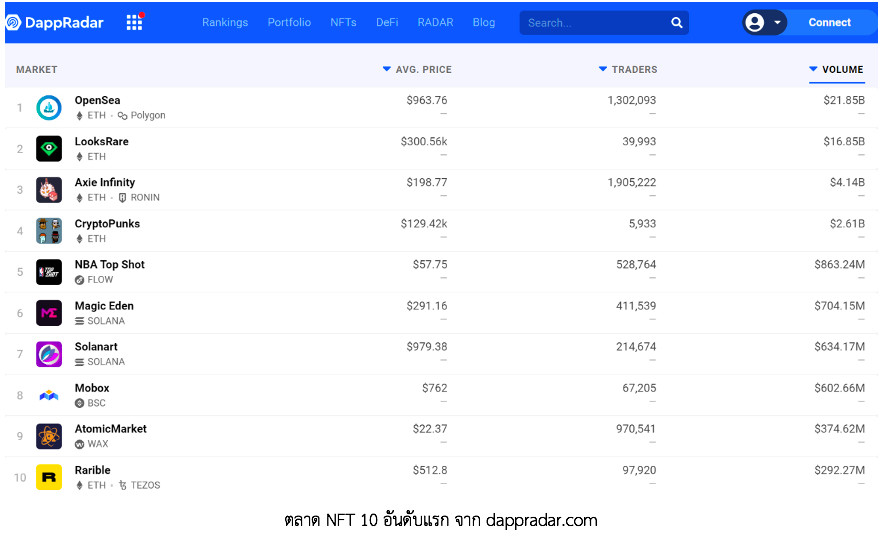Click the NBA Top Shot logo icon
The width and height of the screenshot is (878, 536).
coord(49,272)
